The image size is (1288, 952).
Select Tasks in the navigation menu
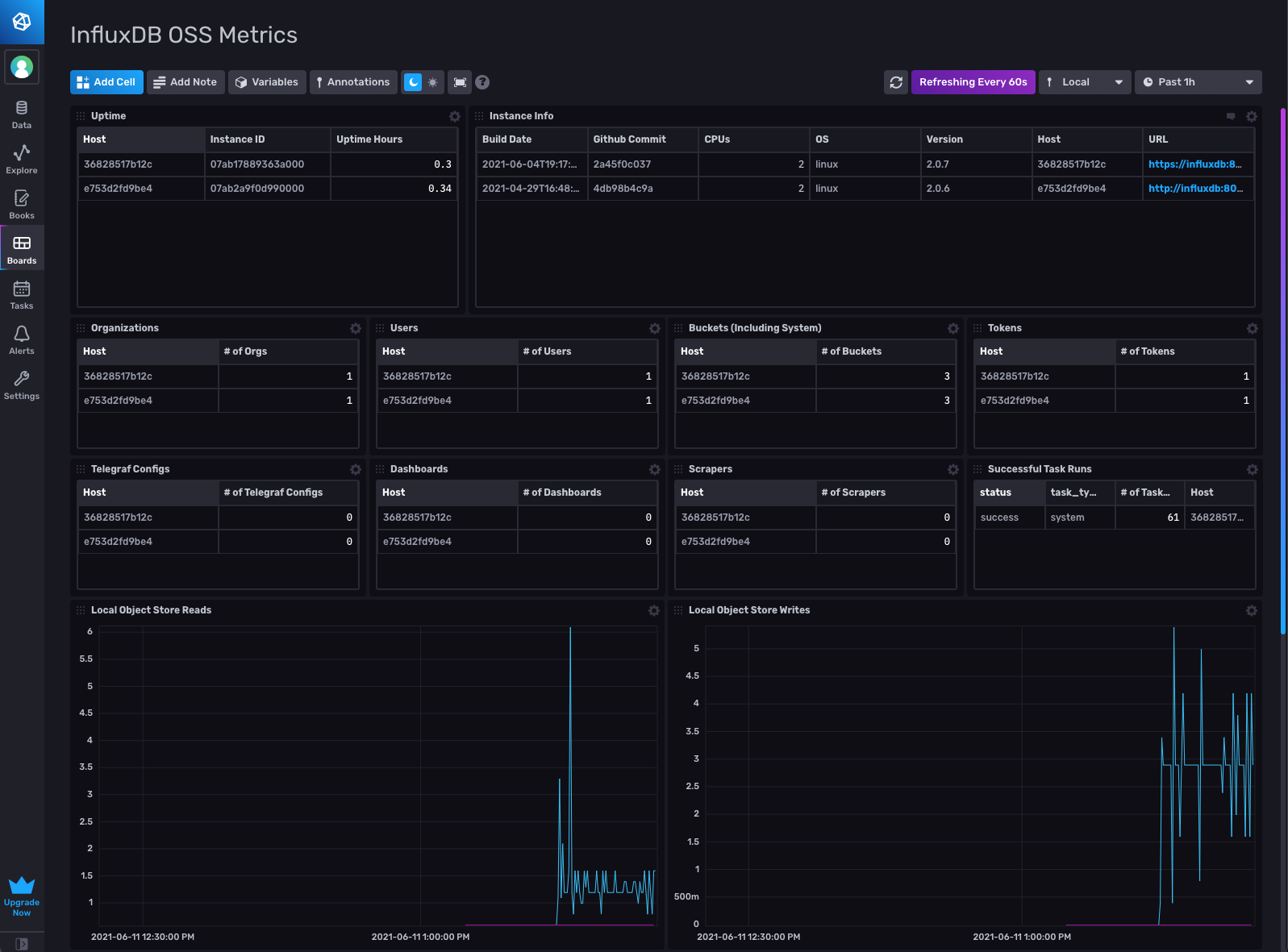click(22, 294)
